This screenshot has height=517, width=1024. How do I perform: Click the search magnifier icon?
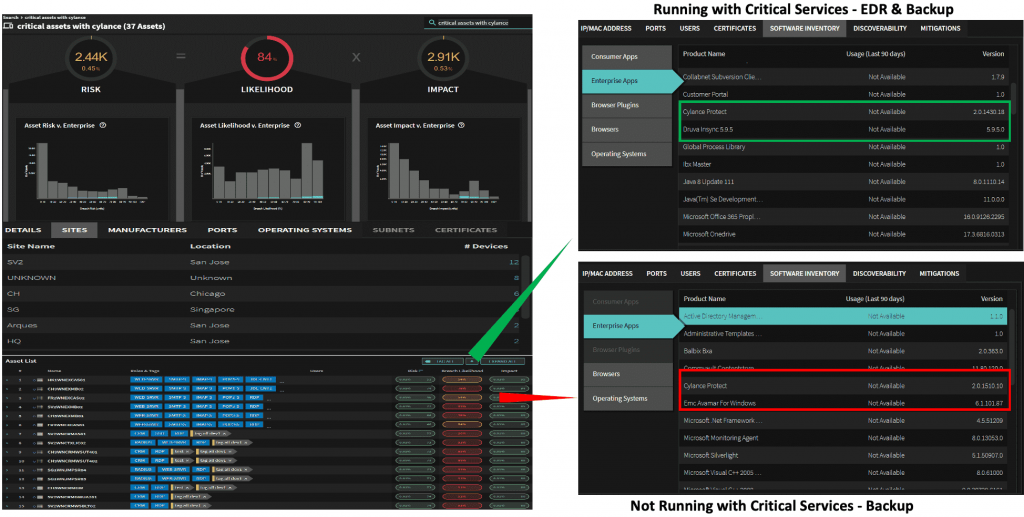[x=431, y=22]
